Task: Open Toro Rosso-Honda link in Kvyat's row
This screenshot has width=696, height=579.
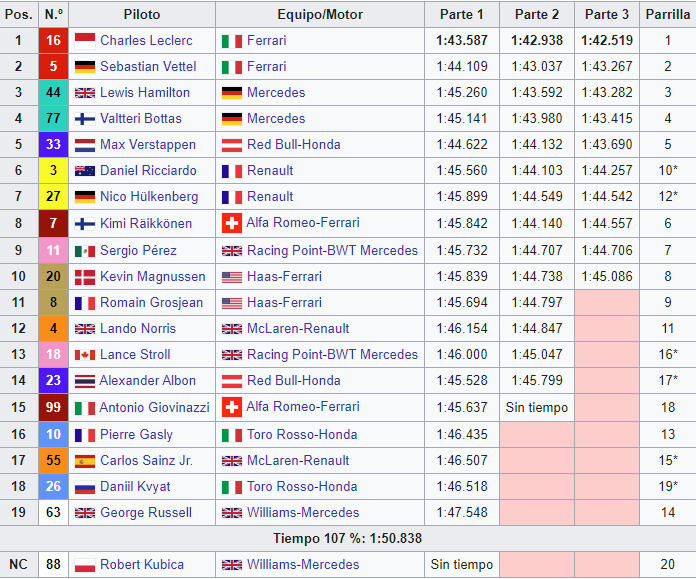Action: [x=302, y=487]
